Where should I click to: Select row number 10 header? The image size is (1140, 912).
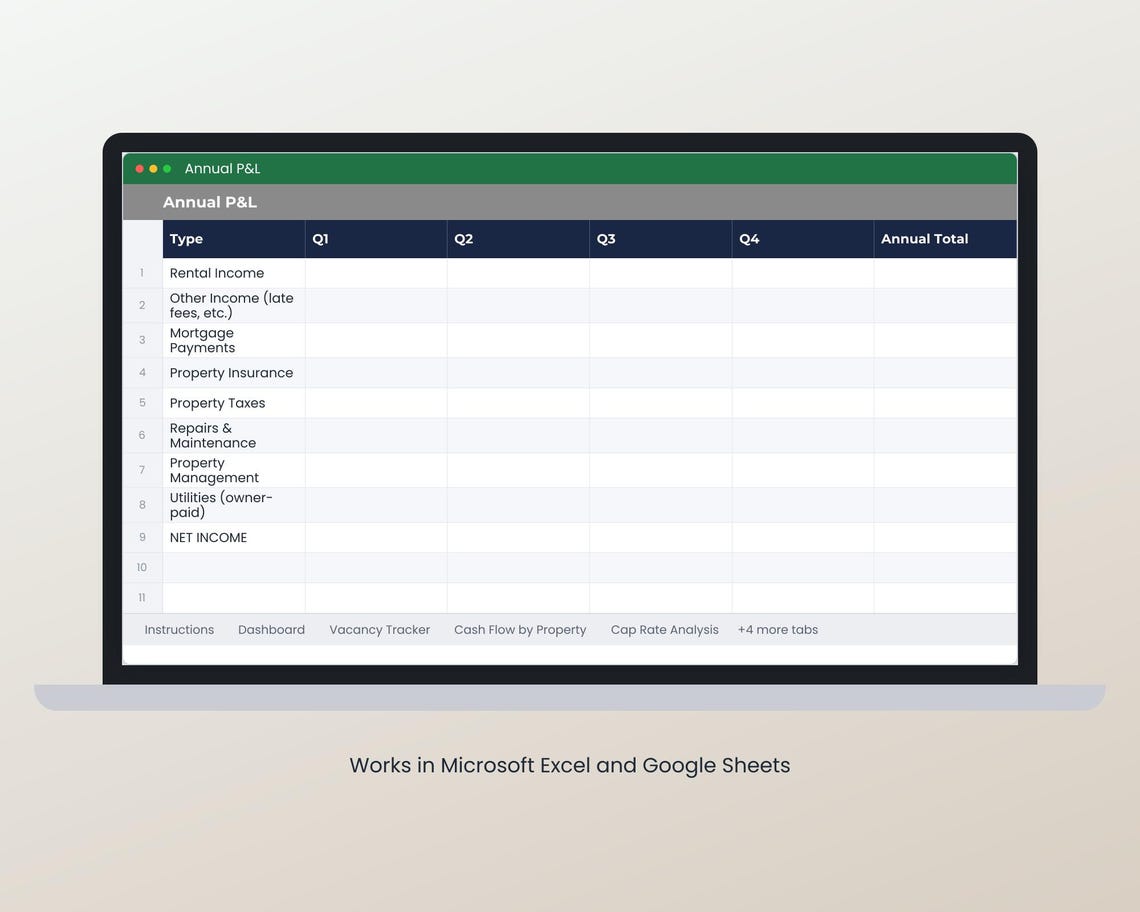click(x=142, y=567)
